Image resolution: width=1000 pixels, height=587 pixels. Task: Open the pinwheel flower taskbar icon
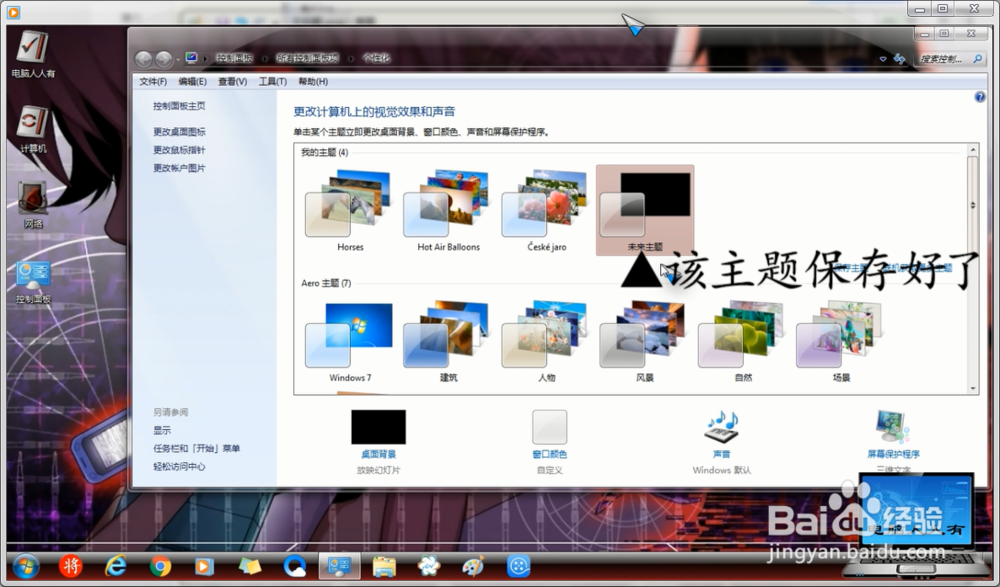(429, 566)
